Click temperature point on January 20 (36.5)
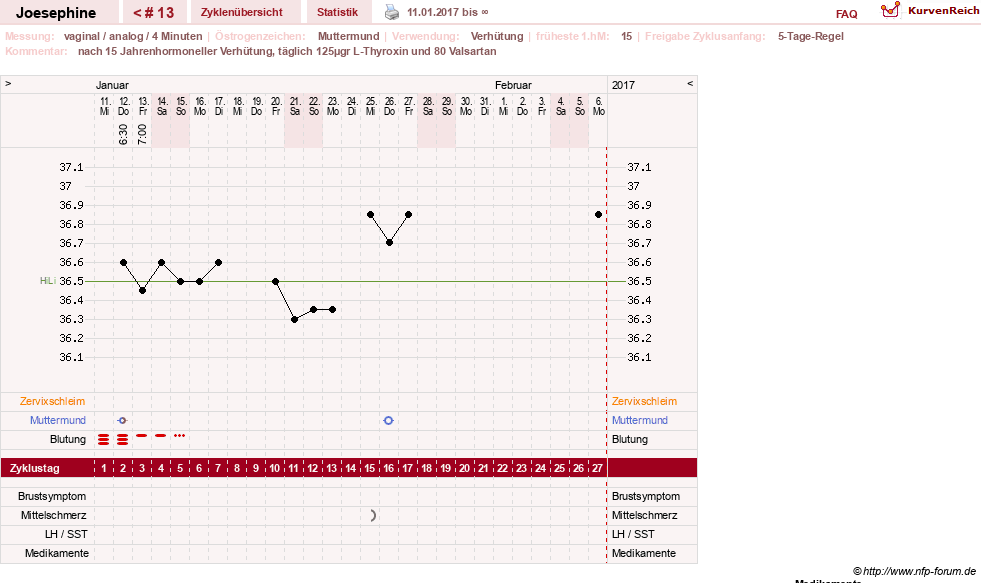 (275, 281)
